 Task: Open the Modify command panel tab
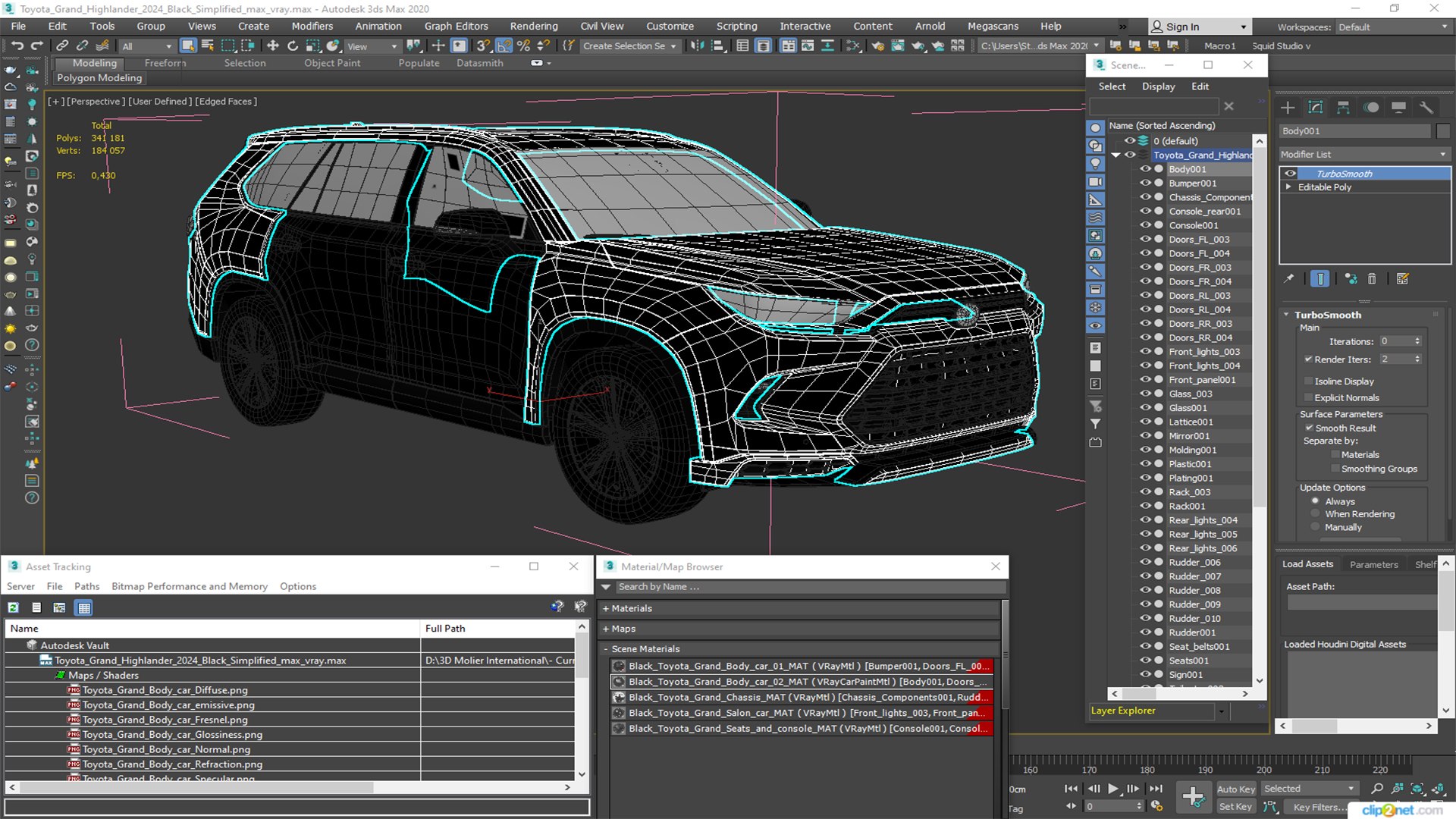[1316, 108]
